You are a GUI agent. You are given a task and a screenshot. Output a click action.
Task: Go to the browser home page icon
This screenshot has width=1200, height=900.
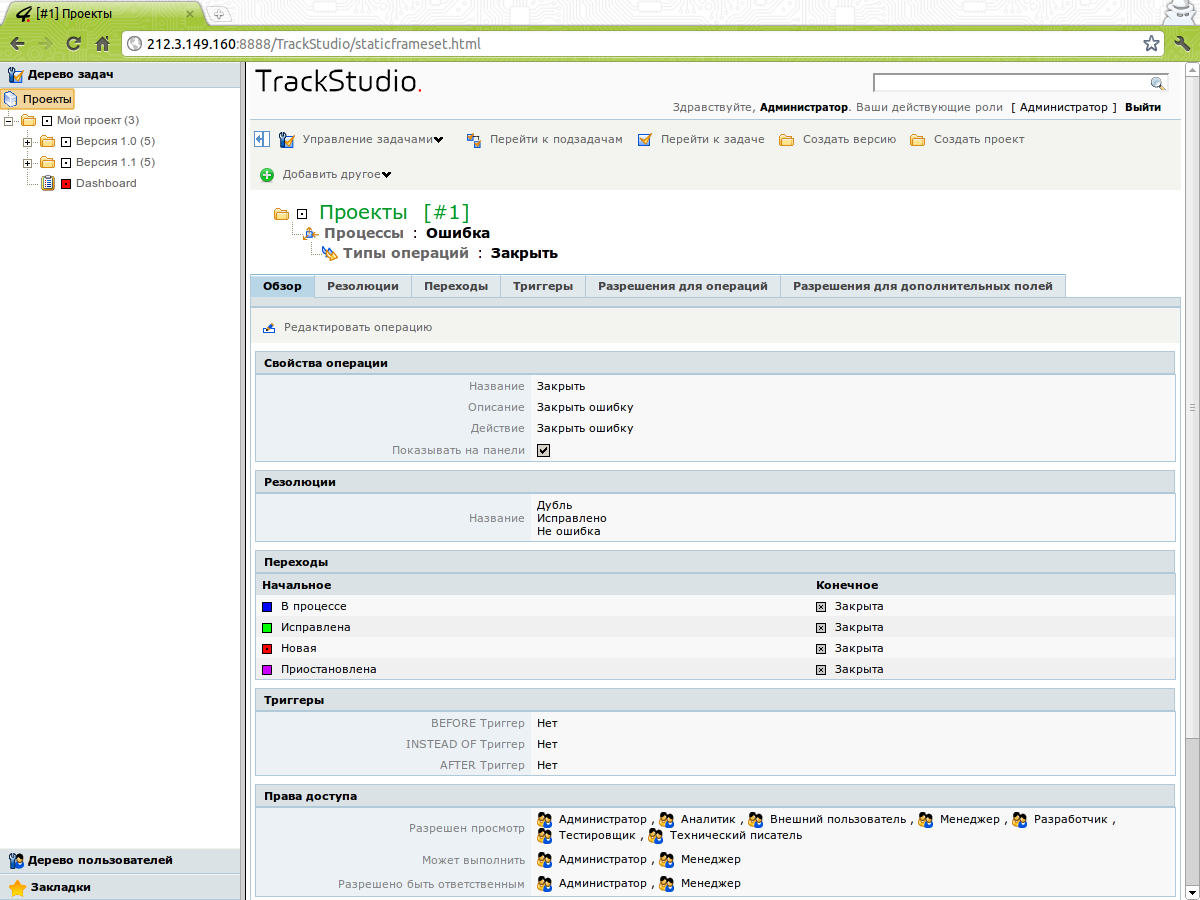pyautogui.click(x=102, y=44)
